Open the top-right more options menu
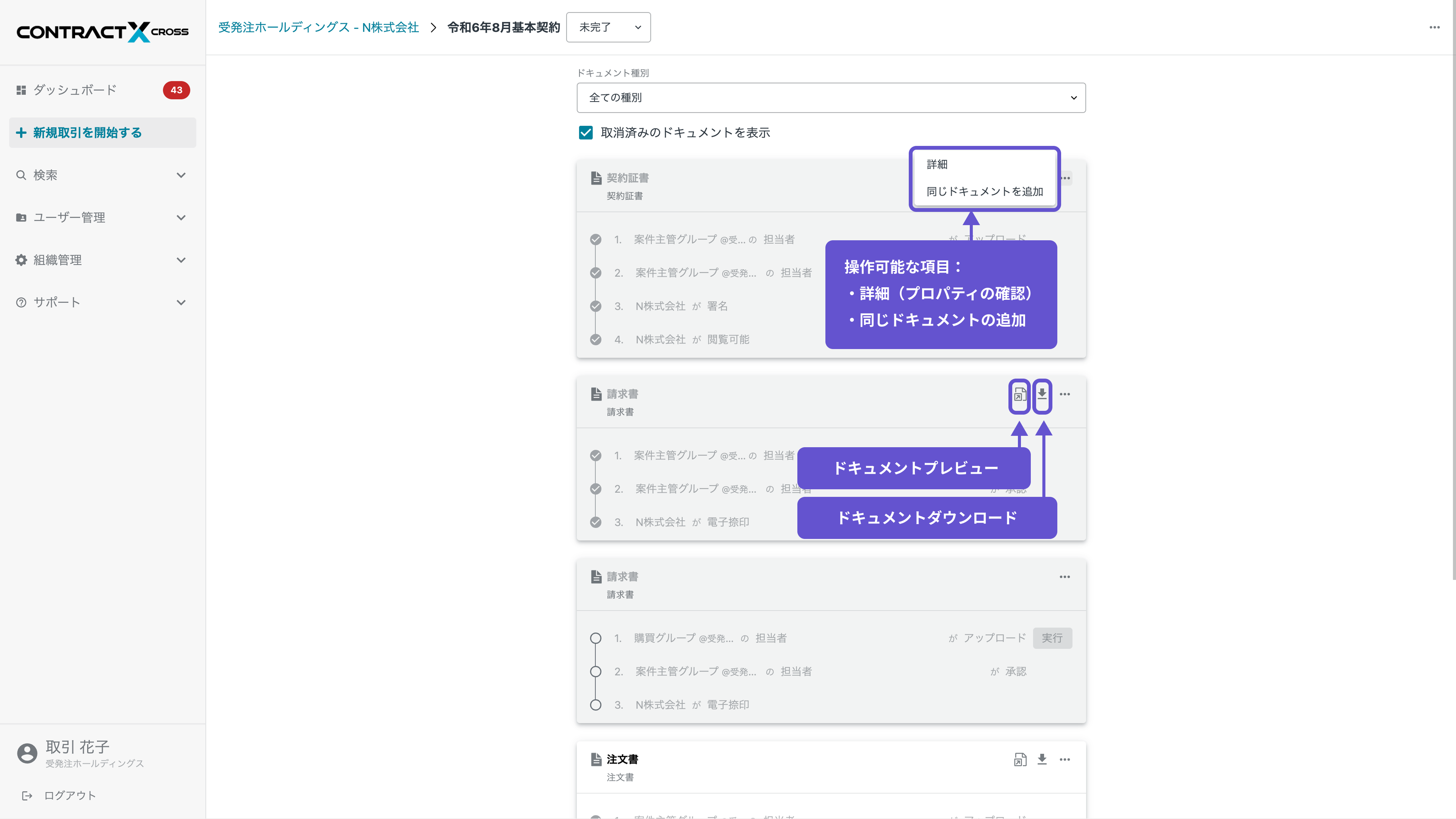This screenshot has height=819, width=1456. [x=1434, y=27]
